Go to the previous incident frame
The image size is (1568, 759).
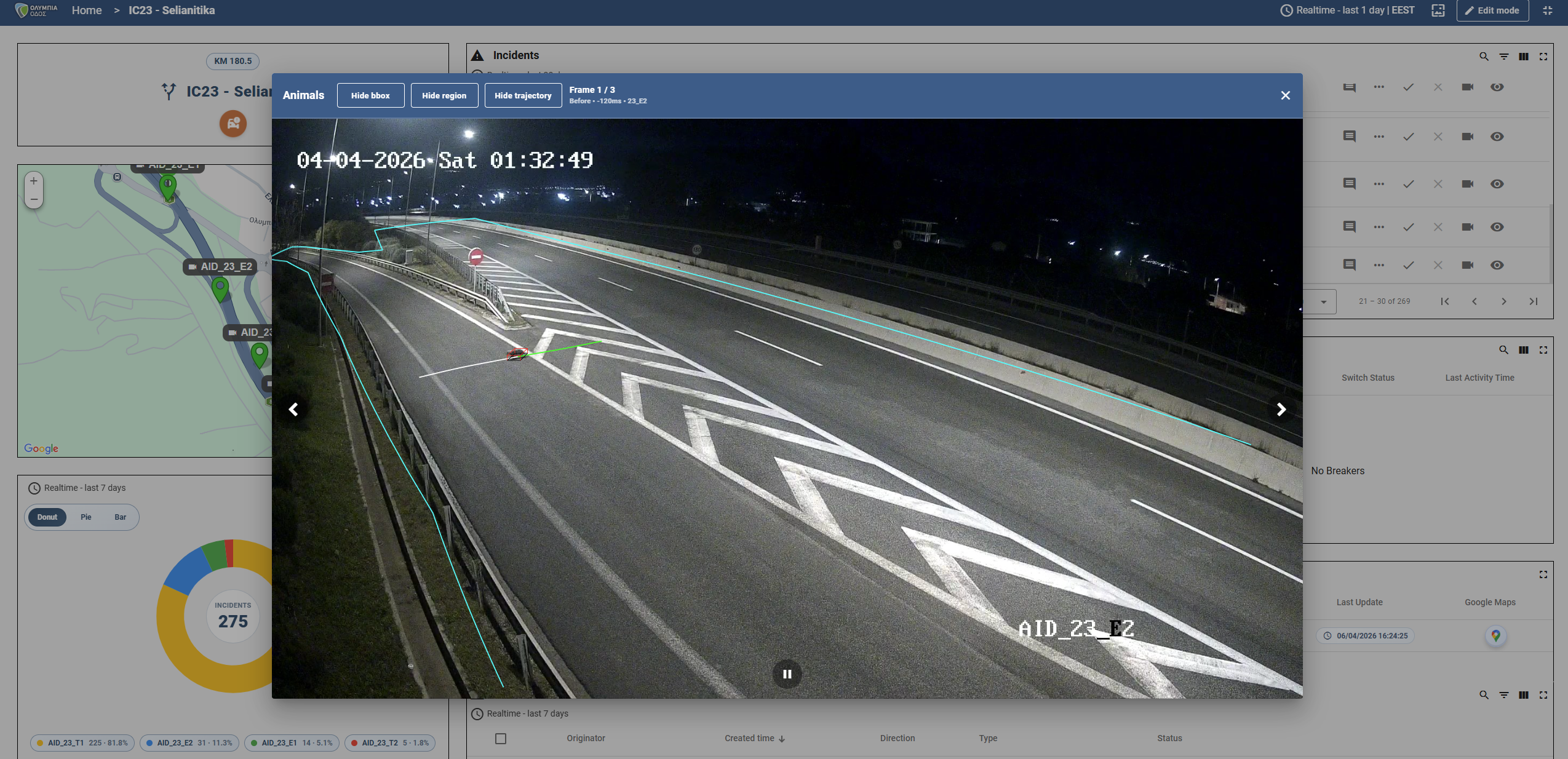click(x=293, y=410)
